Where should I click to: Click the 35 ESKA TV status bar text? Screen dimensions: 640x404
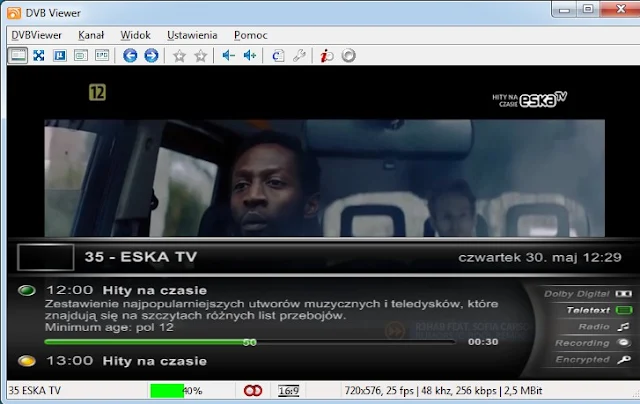(35, 391)
